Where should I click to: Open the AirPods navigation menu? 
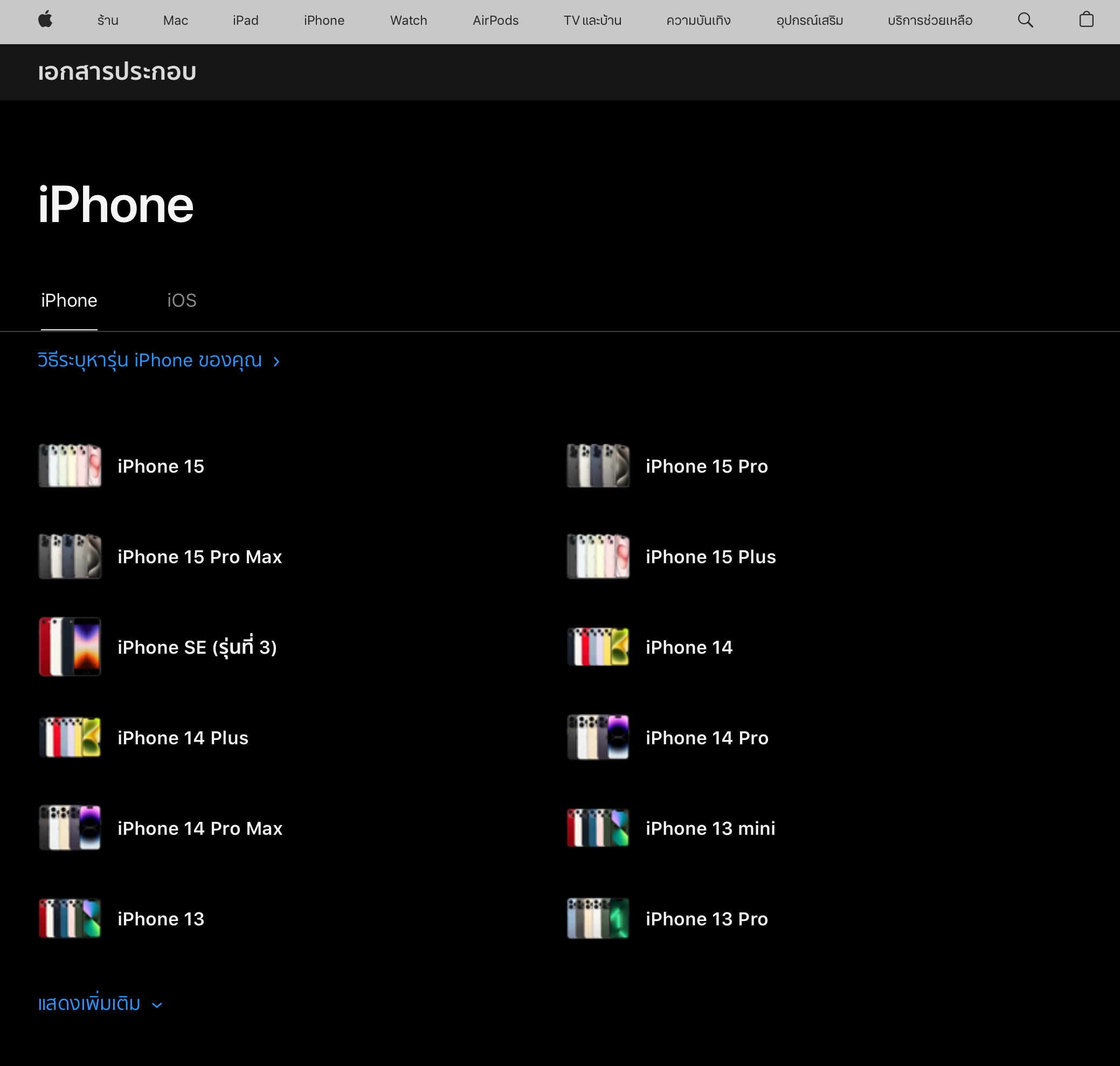click(495, 20)
